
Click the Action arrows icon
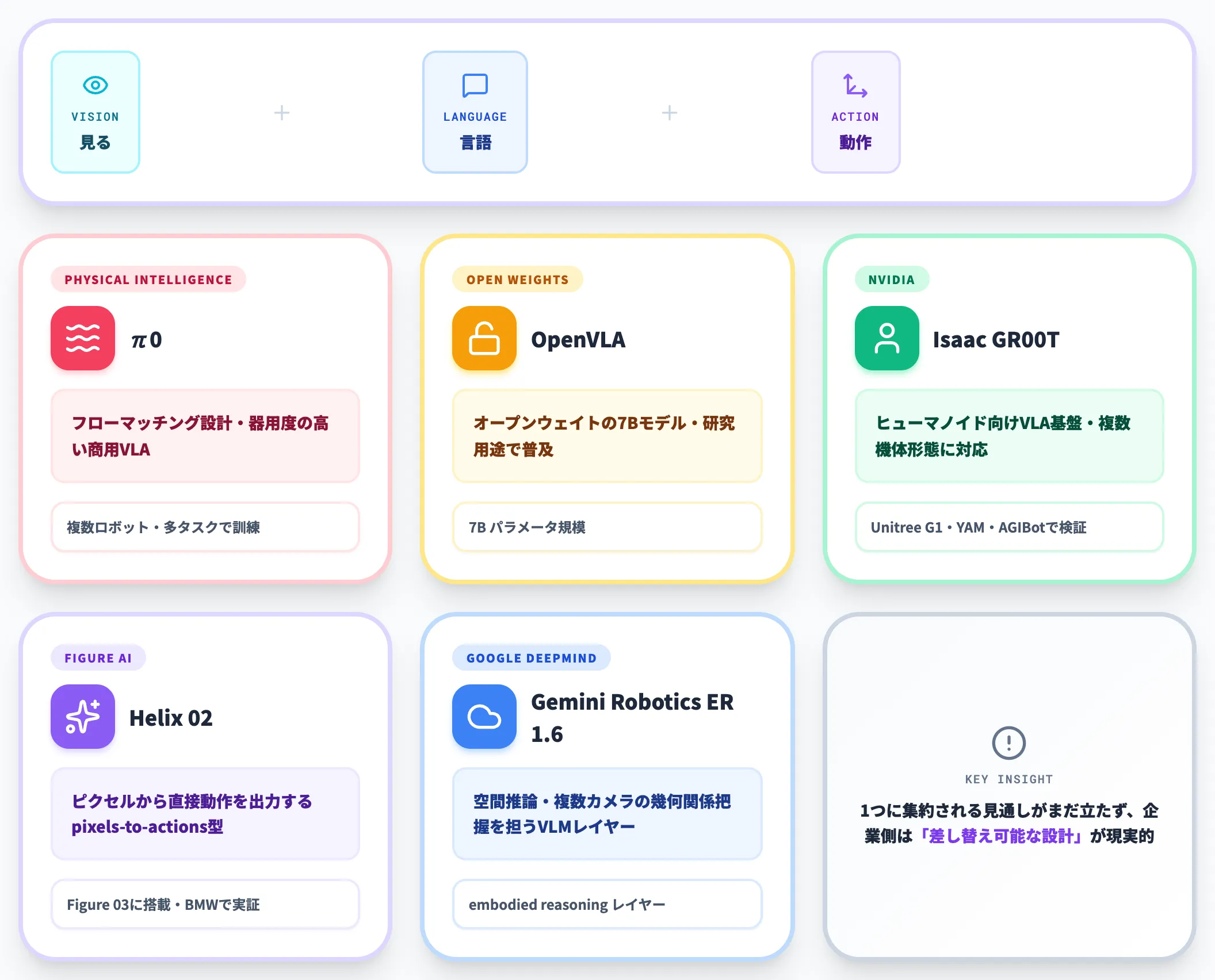click(x=855, y=86)
